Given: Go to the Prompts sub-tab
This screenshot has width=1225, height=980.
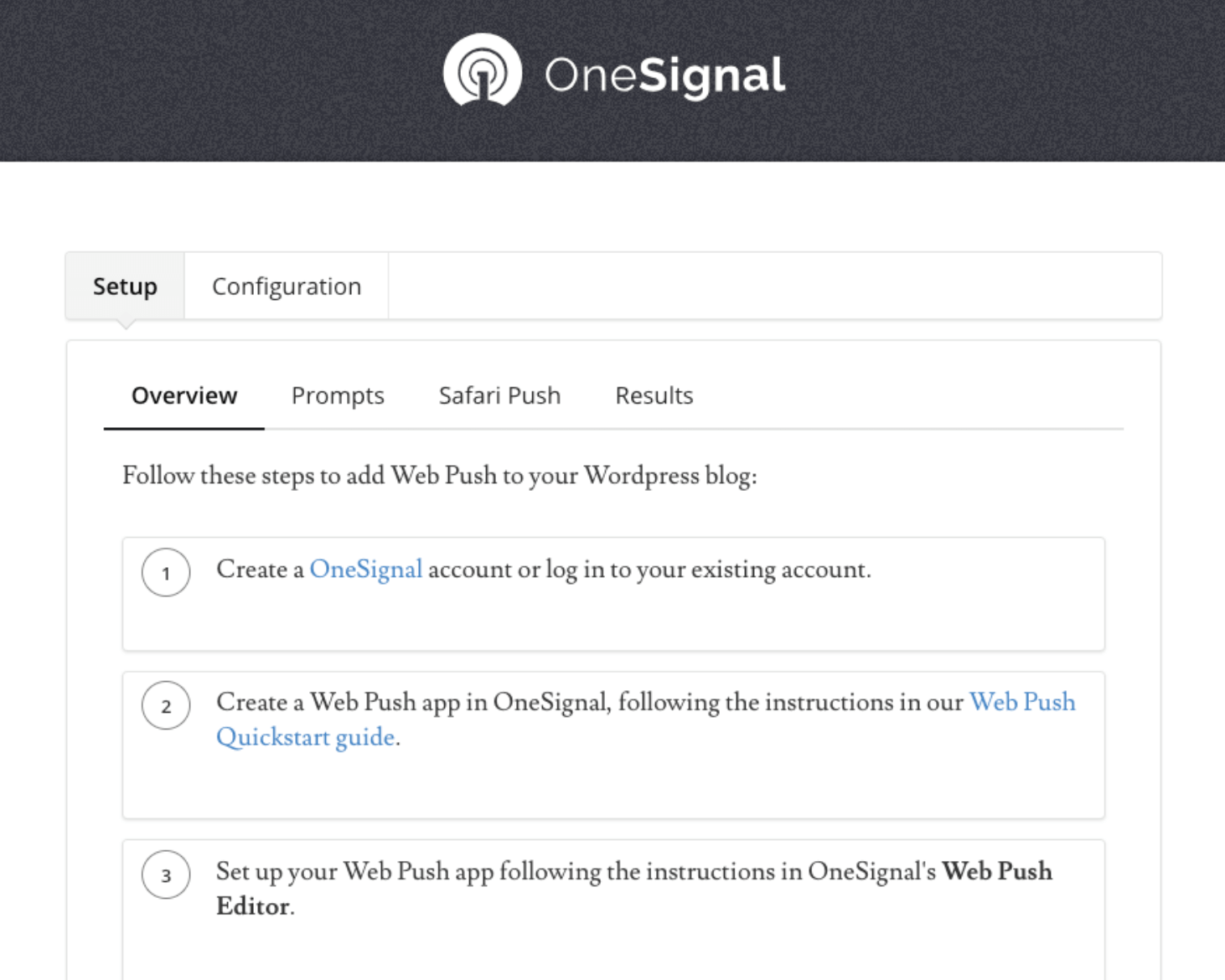Looking at the screenshot, I should click(338, 395).
